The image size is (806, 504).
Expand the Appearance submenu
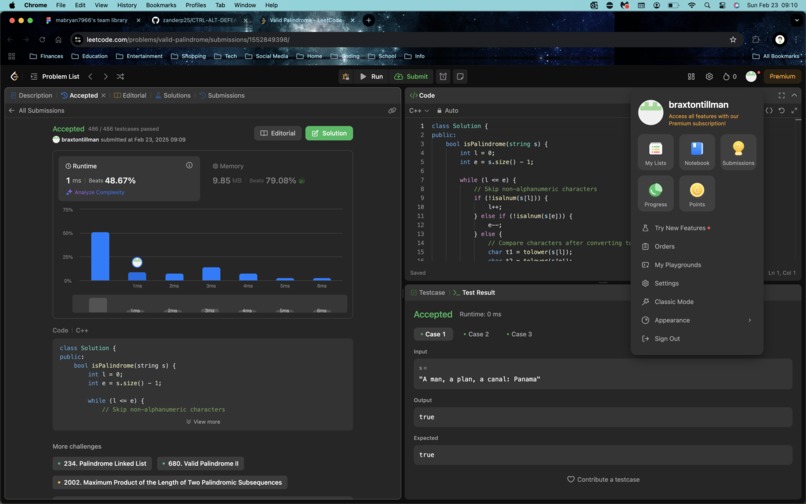697,320
